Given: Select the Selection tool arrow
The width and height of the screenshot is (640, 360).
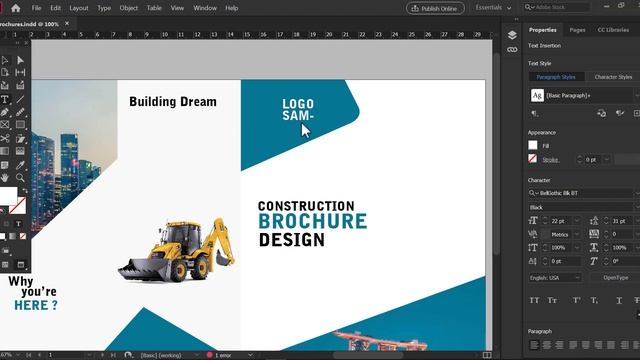Looking at the screenshot, I should click(x=5, y=60).
